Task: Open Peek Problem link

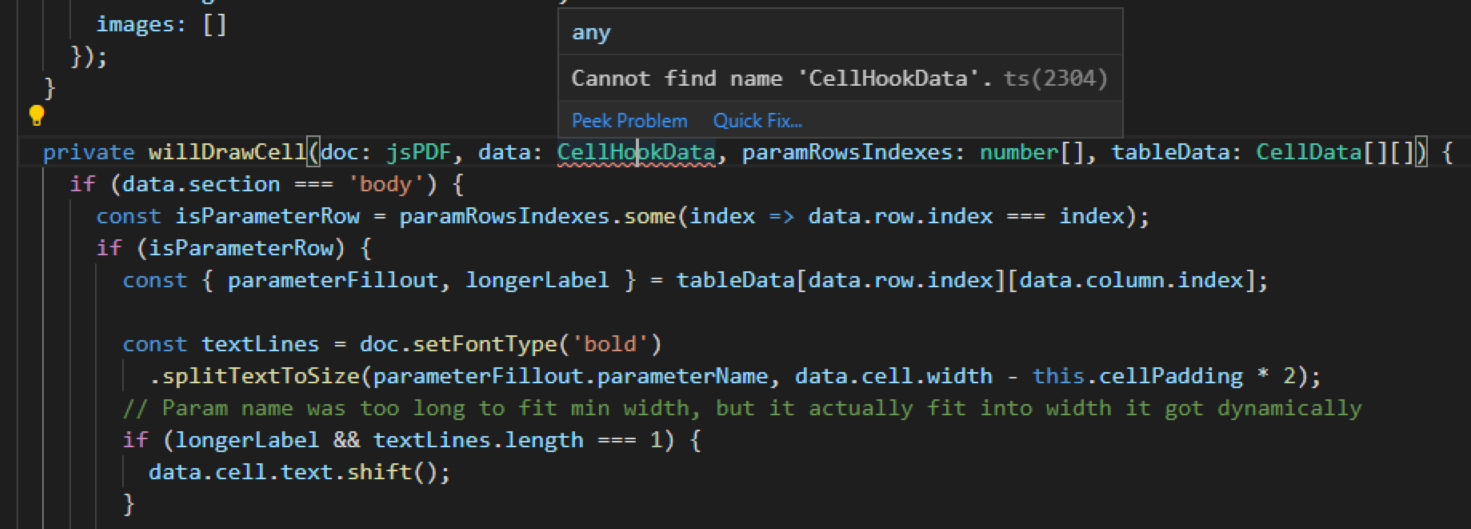Action: pyautogui.click(x=629, y=121)
